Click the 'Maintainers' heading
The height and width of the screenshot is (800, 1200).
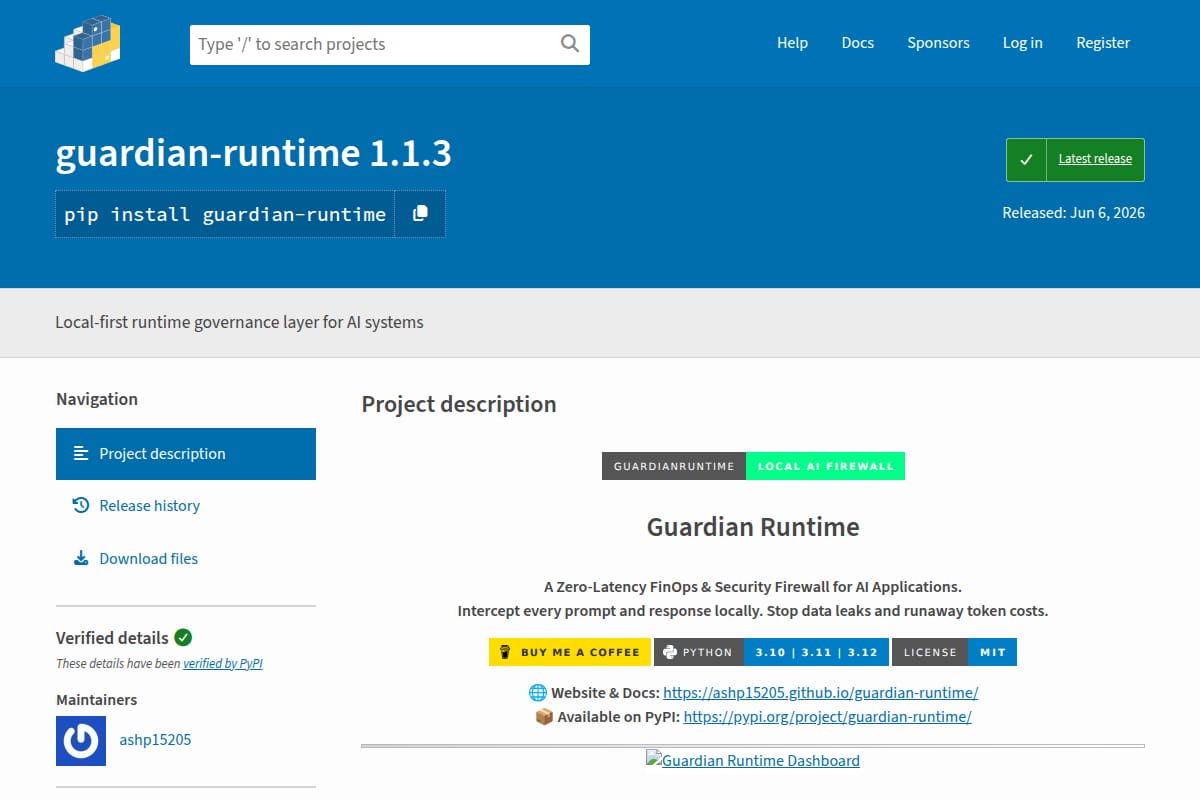[97, 700]
